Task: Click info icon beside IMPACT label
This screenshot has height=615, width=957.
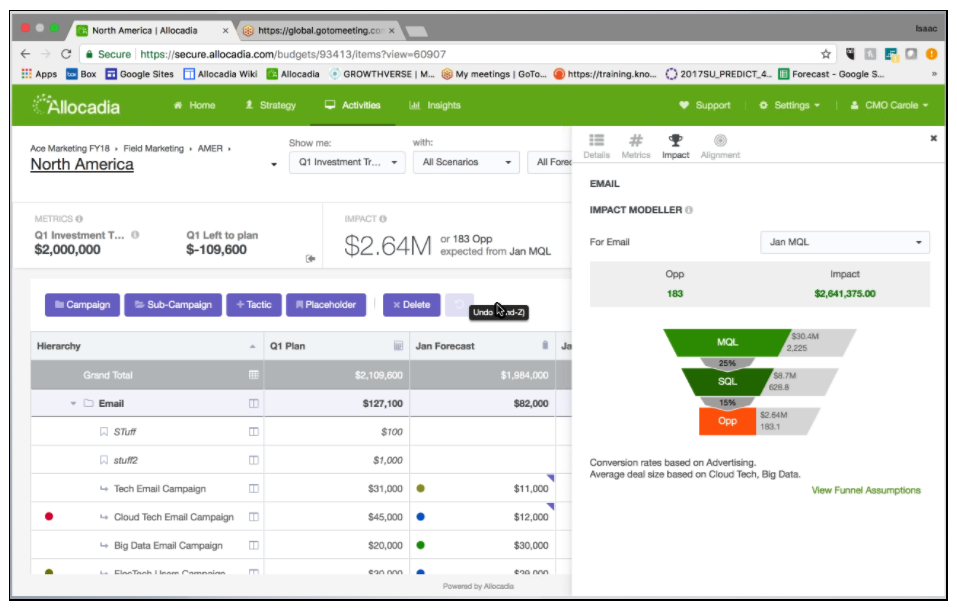Action: tap(383, 219)
